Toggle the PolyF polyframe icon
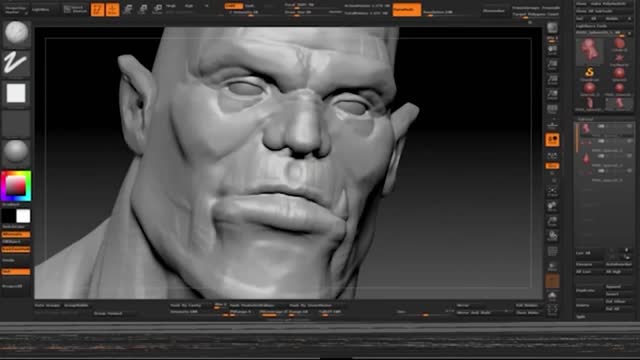 [552, 251]
